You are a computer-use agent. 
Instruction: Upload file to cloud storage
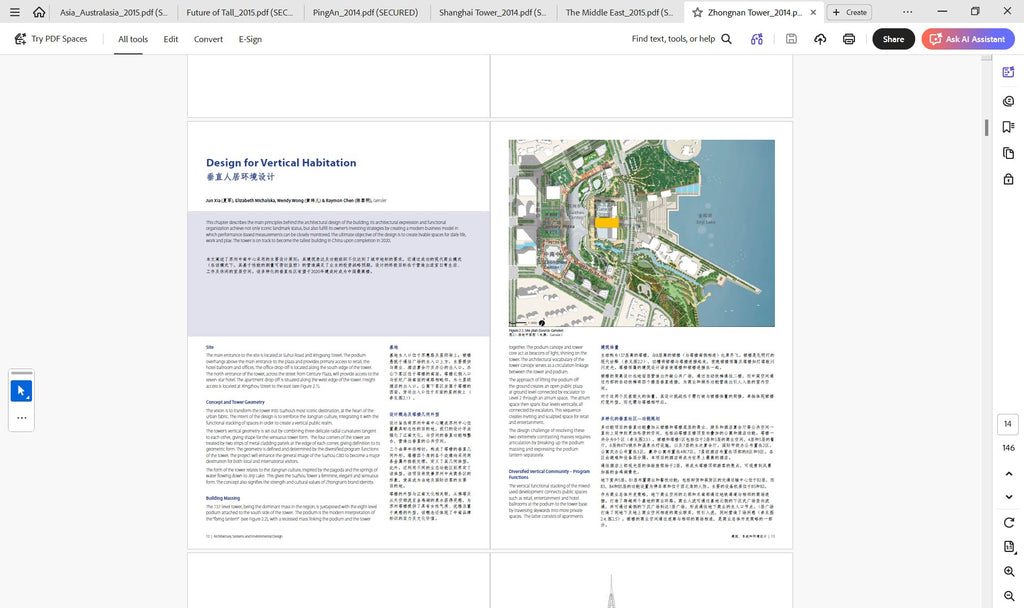coord(820,39)
